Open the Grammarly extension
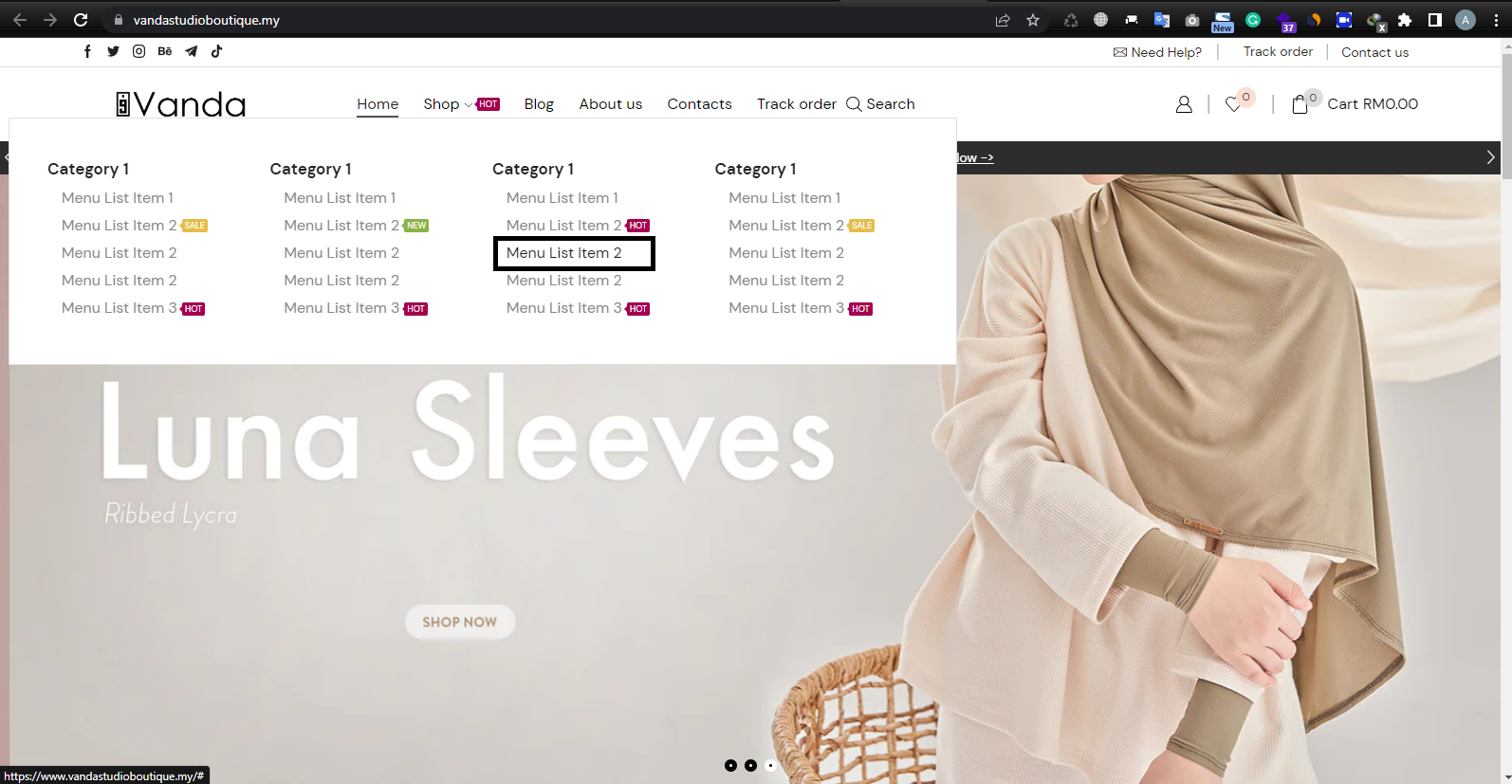This screenshot has height=784, width=1512. [x=1253, y=20]
